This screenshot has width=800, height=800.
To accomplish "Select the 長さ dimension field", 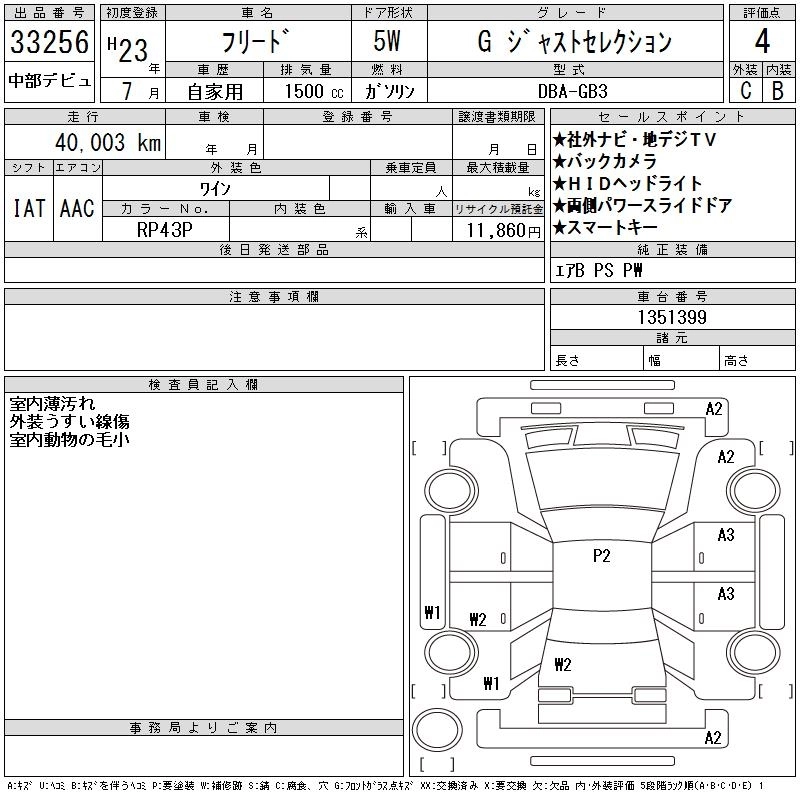I will point(596,359).
